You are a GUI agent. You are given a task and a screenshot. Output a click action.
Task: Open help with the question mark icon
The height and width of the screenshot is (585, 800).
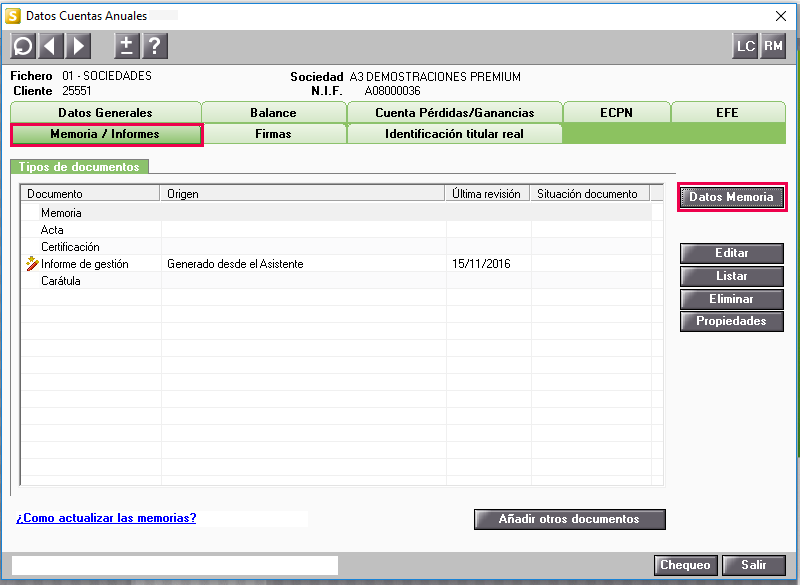click(x=155, y=46)
